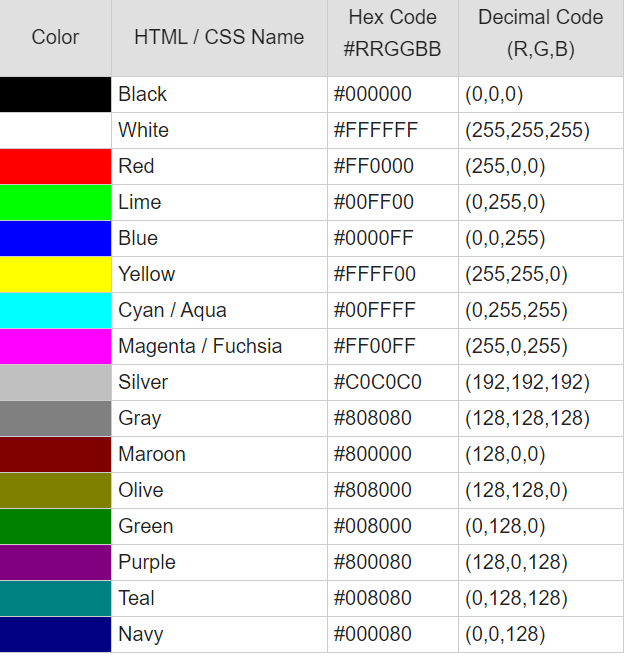Viewport: 631px width, 656px height.
Task: Select the blue color swatch
Action: coord(56,238)
